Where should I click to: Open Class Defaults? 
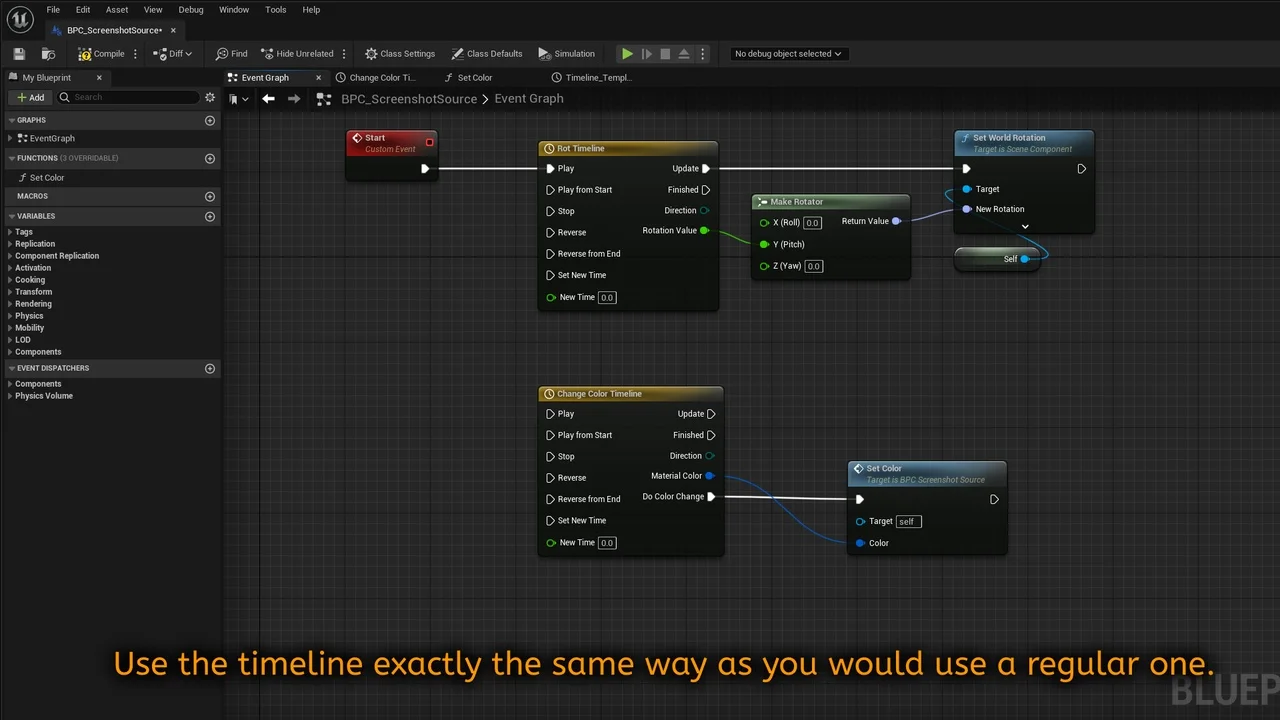[487, 54]
